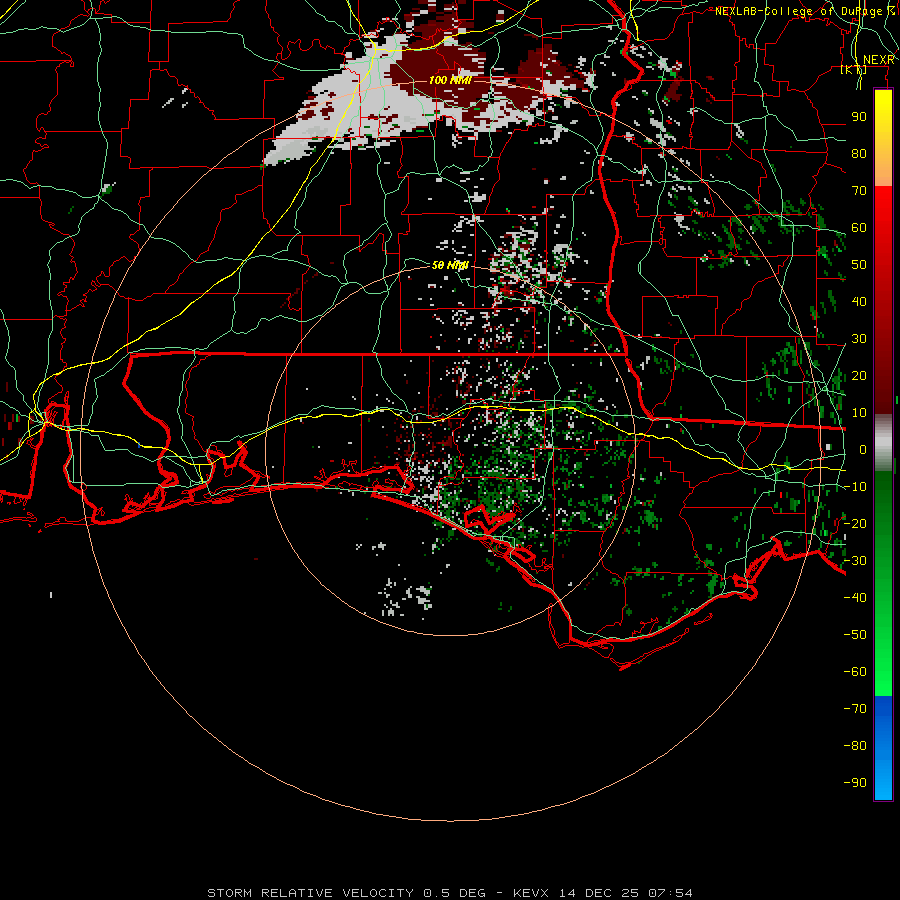Image resolution: width=900 pixels, height=900 pixels.
Task: Click the "-10" value on velocity scale
Action: coord(855,487)
